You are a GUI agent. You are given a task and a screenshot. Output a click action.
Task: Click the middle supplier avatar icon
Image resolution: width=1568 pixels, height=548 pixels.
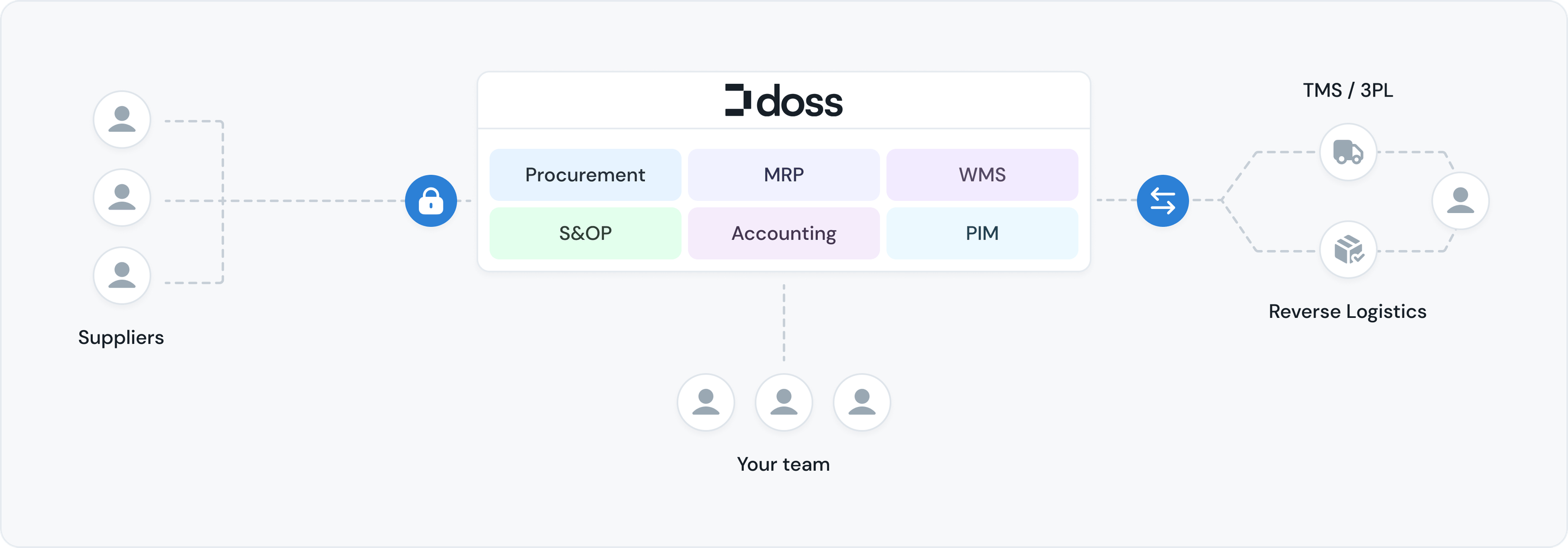click(x=122, y=197)
